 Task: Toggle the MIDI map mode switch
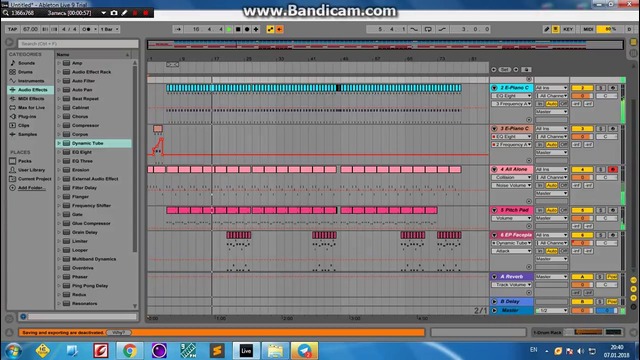(588, 29)
